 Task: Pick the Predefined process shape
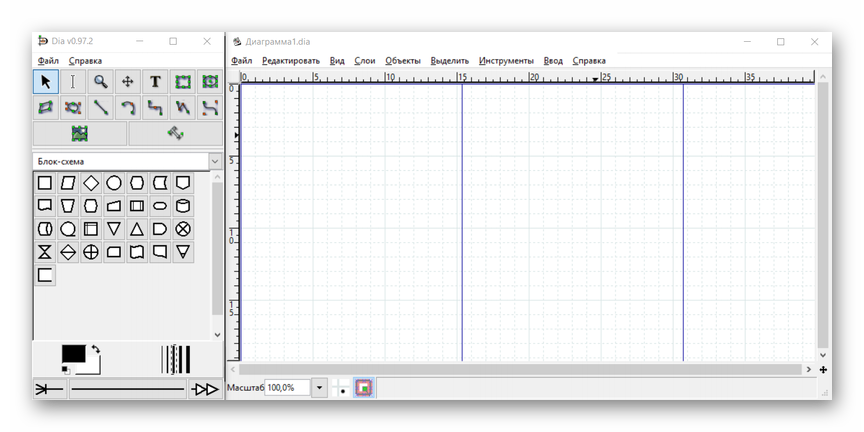137,206
